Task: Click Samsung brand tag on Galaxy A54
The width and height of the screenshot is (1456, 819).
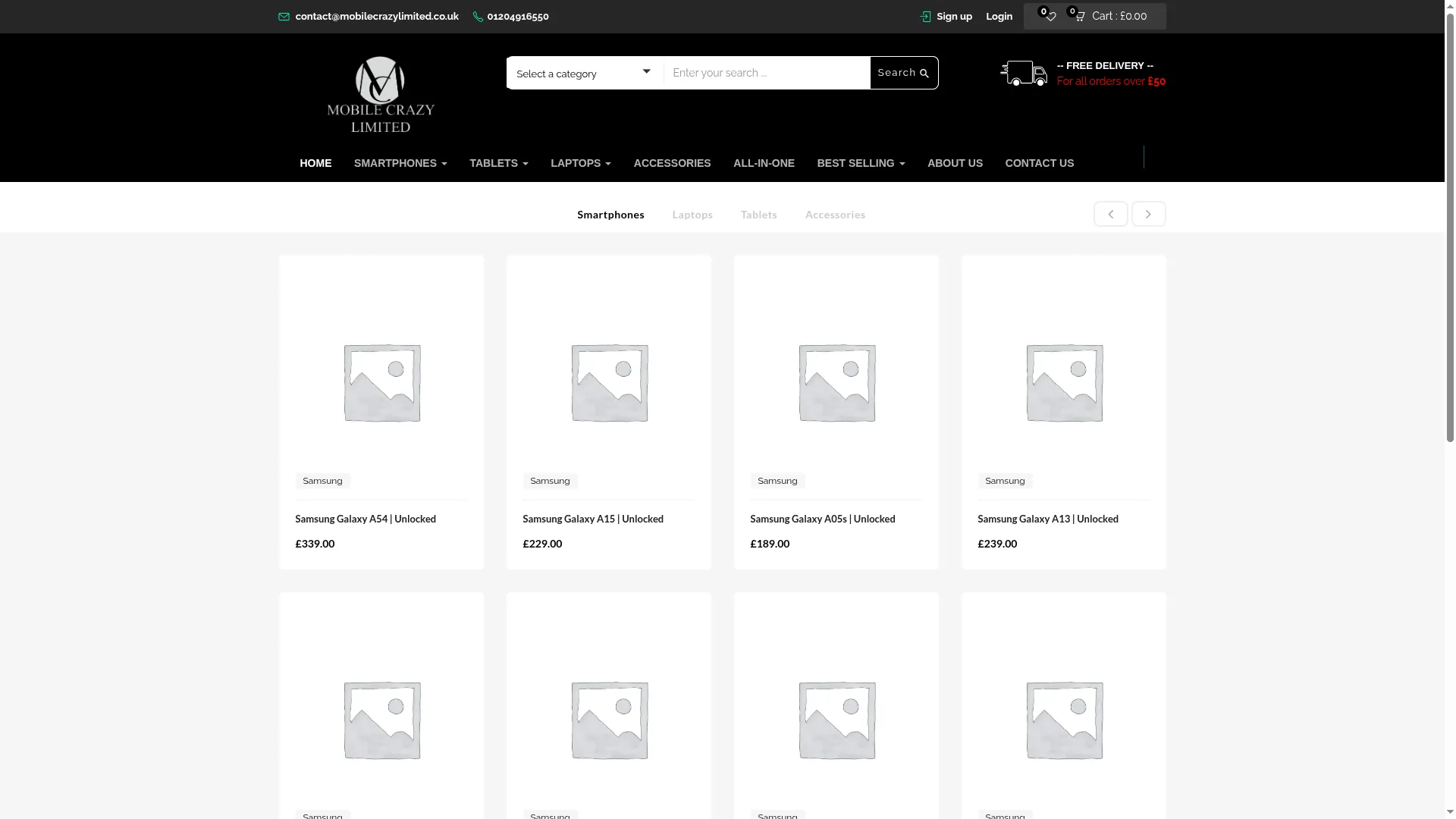Action: click(x=322, y=481)
